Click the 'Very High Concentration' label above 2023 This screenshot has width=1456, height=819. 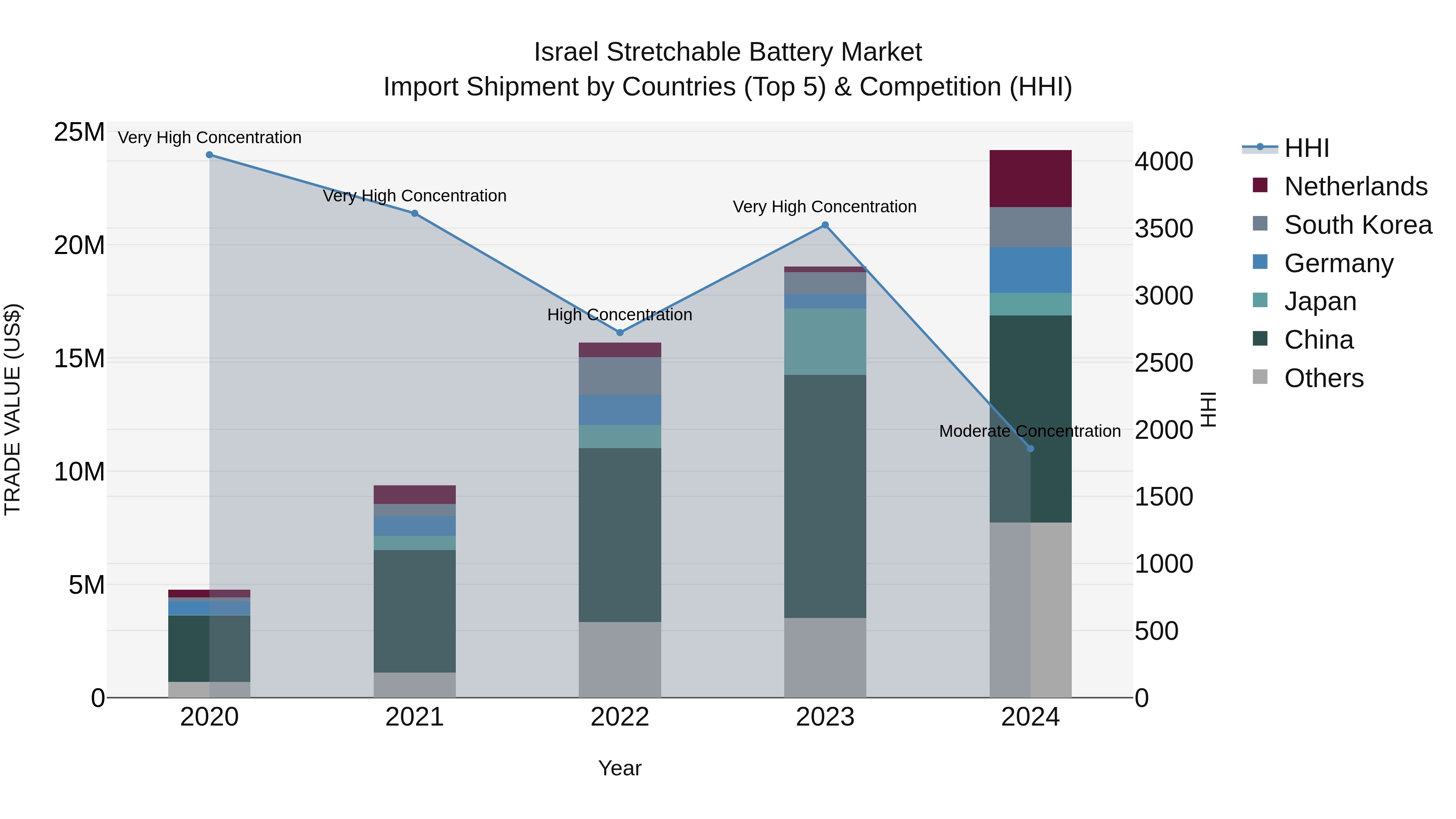[825, 207]
